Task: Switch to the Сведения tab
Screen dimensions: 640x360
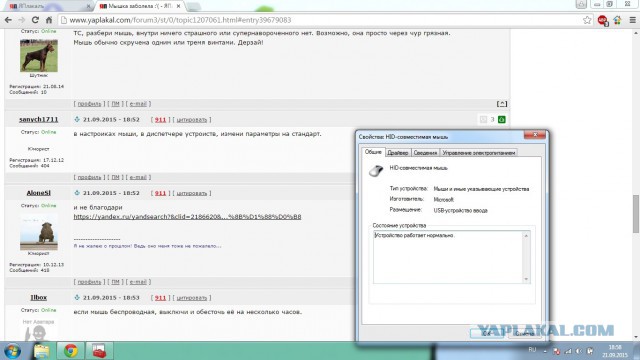Action: click(425, 153)
